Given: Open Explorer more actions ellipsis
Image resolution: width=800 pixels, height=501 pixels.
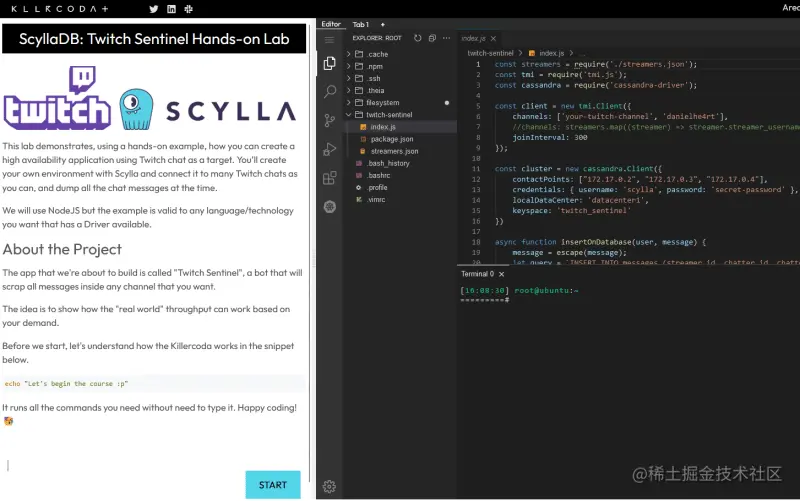Looking at the screenshot, I should pos(446,38).
